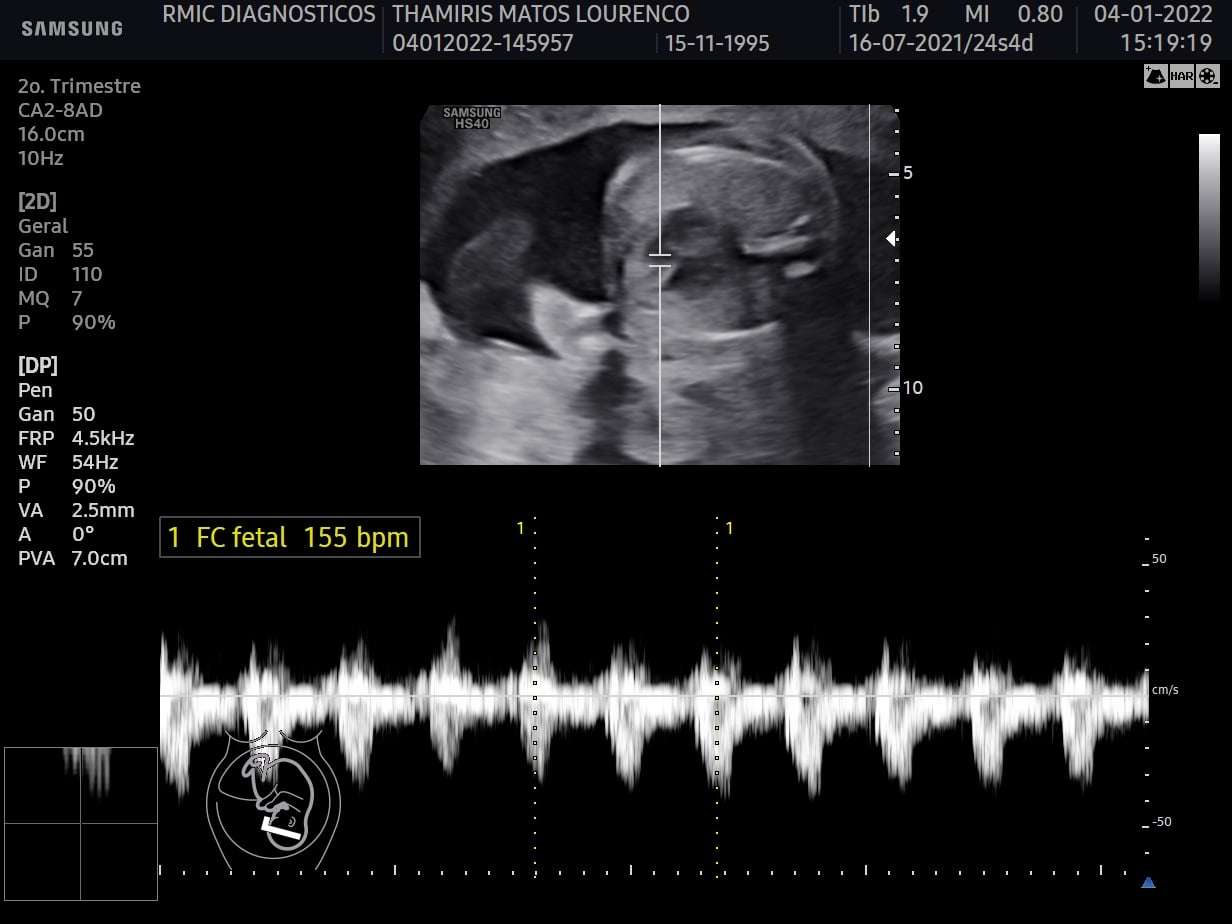Screen dimensions: 1232x924
Task: Click the 16.0cm depth value
Action: pos(51,134)
